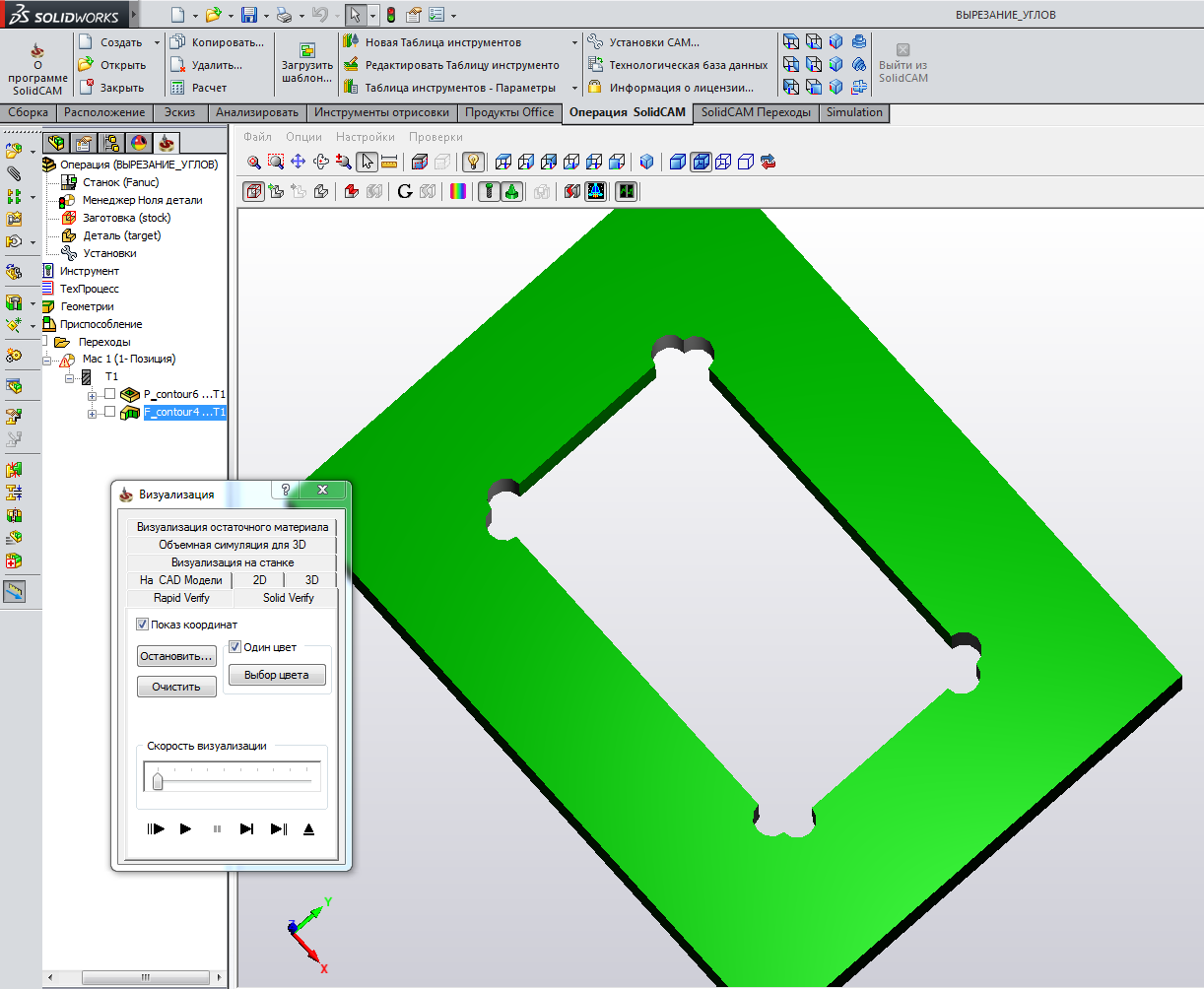Viewport: 1204px width, 989px height.
Task: Collapse the T1 tool tree node
Action: click(69, 377)
